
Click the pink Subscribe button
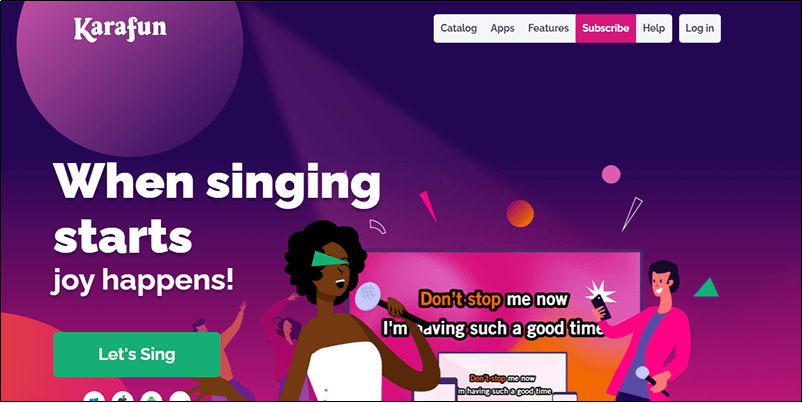(x=606, y=28)
